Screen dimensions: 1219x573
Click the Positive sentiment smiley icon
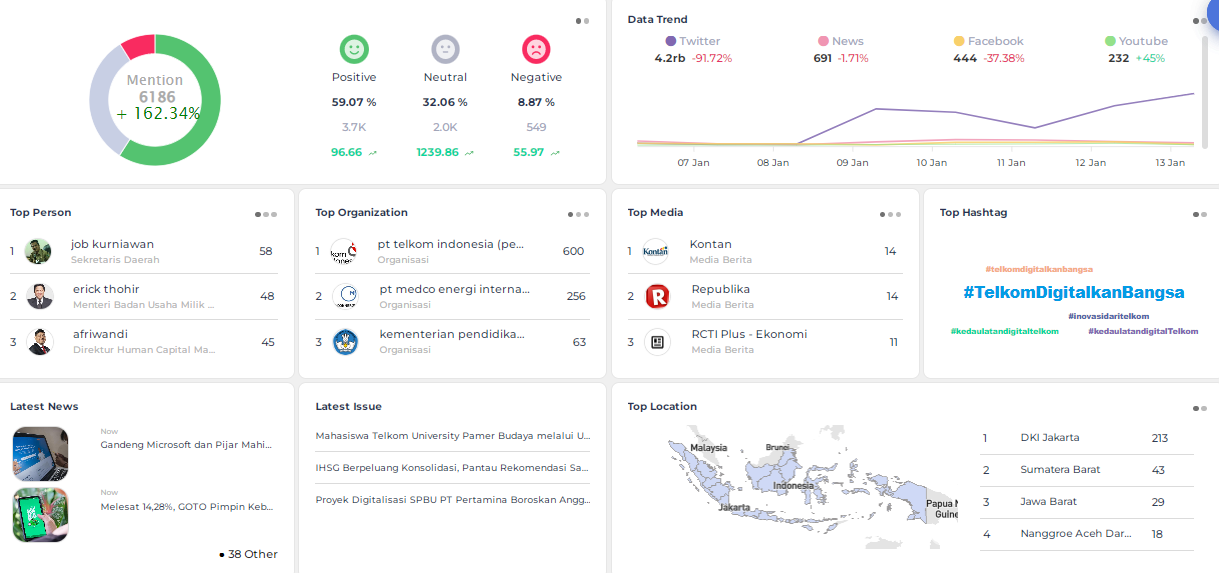(354, 49)
